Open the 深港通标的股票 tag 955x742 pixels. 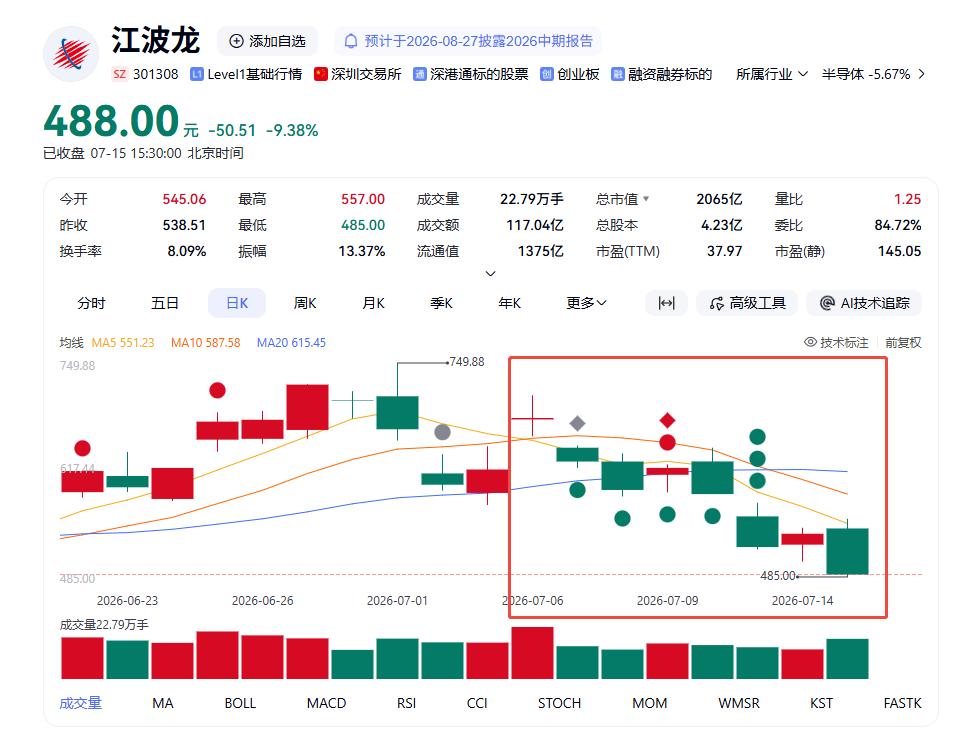tap(471, 74)
